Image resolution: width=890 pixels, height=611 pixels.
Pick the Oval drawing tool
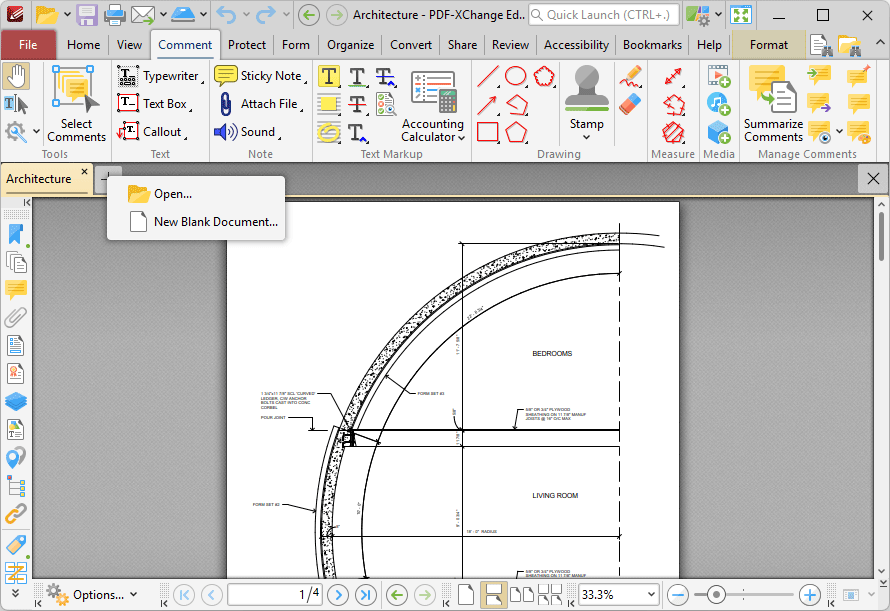(516, 76)
